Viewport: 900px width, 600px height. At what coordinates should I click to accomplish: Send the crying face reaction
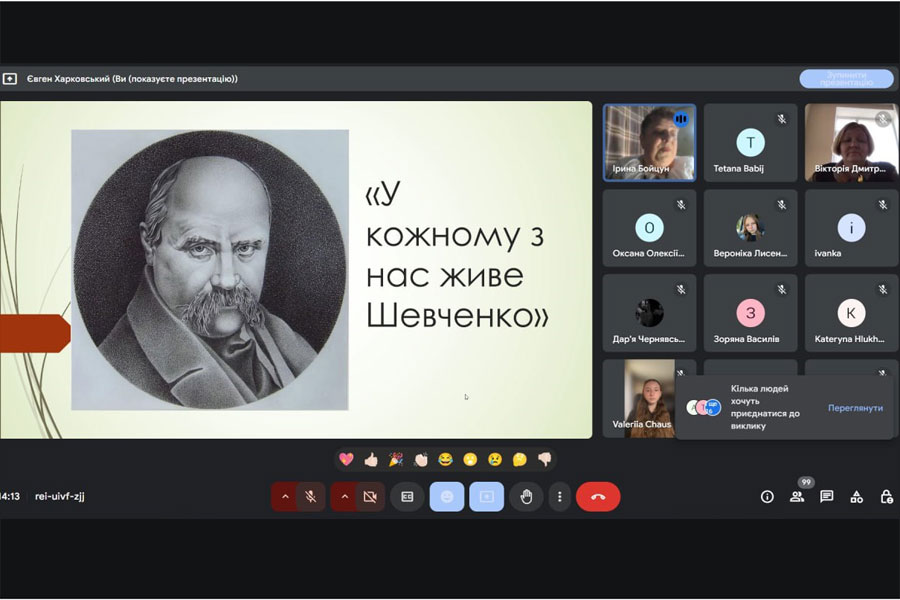(x=495, y=459)
